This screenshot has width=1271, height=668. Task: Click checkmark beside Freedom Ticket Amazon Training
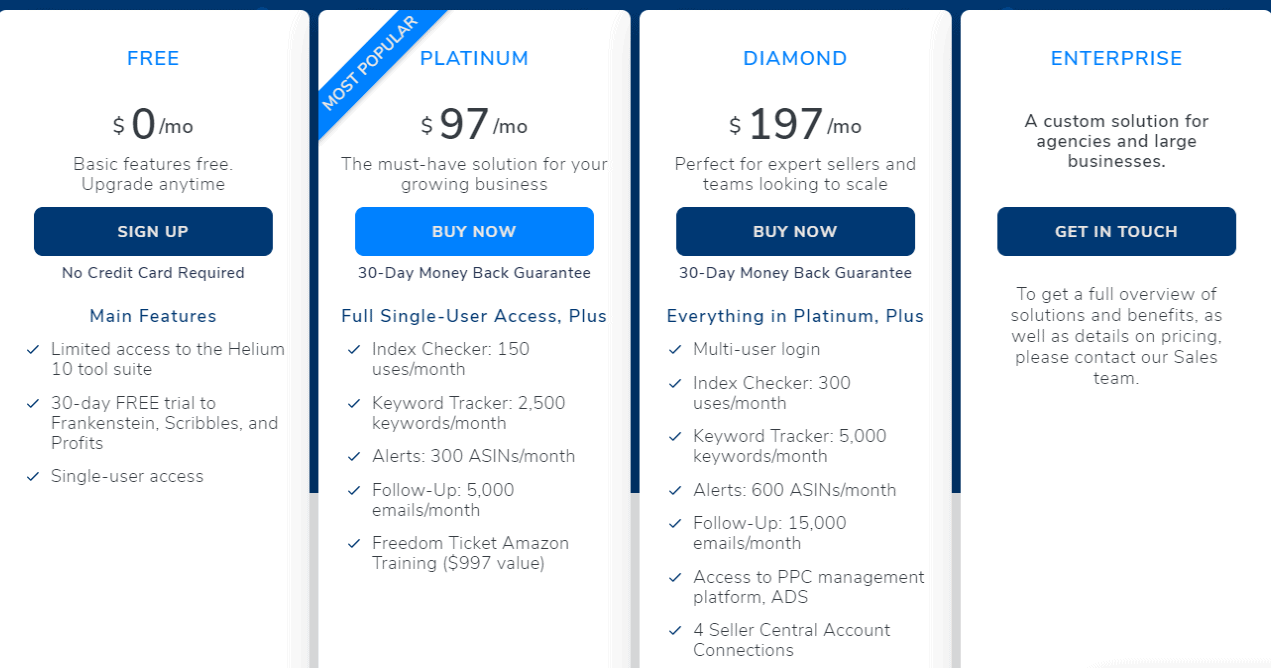pos(354,543)
